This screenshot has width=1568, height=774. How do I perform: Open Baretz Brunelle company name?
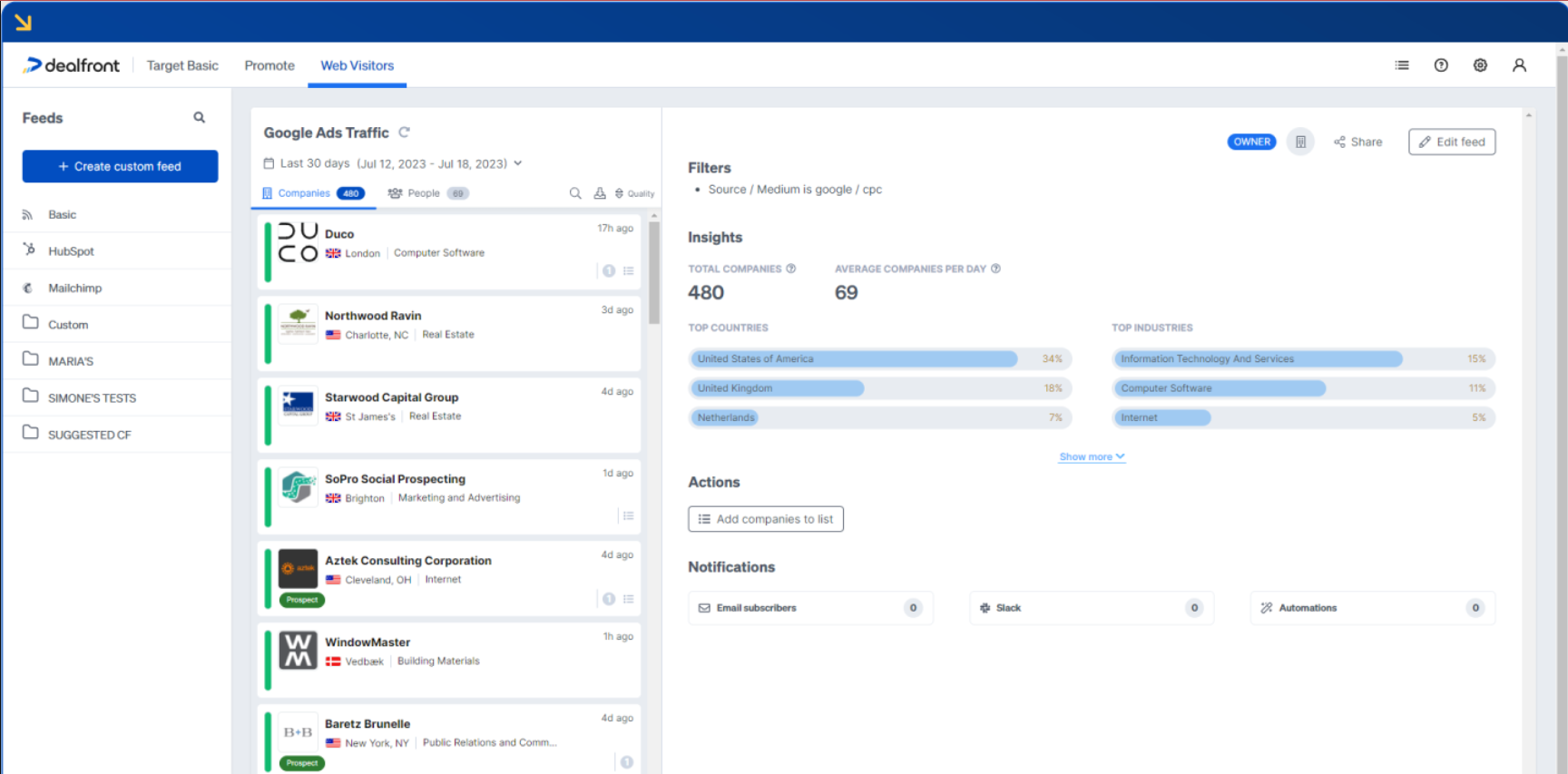(x=367, y=723)
